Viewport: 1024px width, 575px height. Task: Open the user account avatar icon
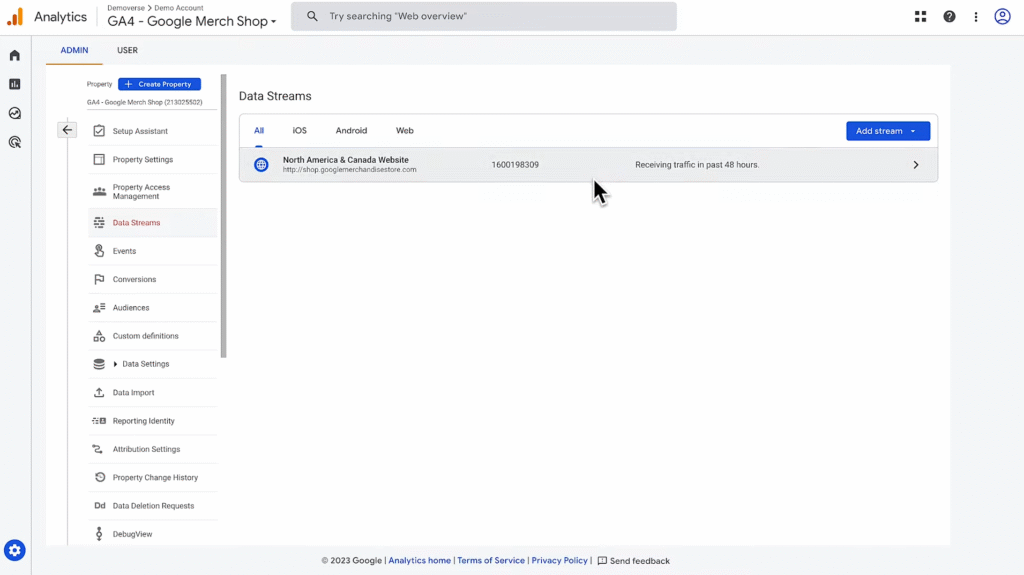pyautogui.click(x=1002, y=16)
